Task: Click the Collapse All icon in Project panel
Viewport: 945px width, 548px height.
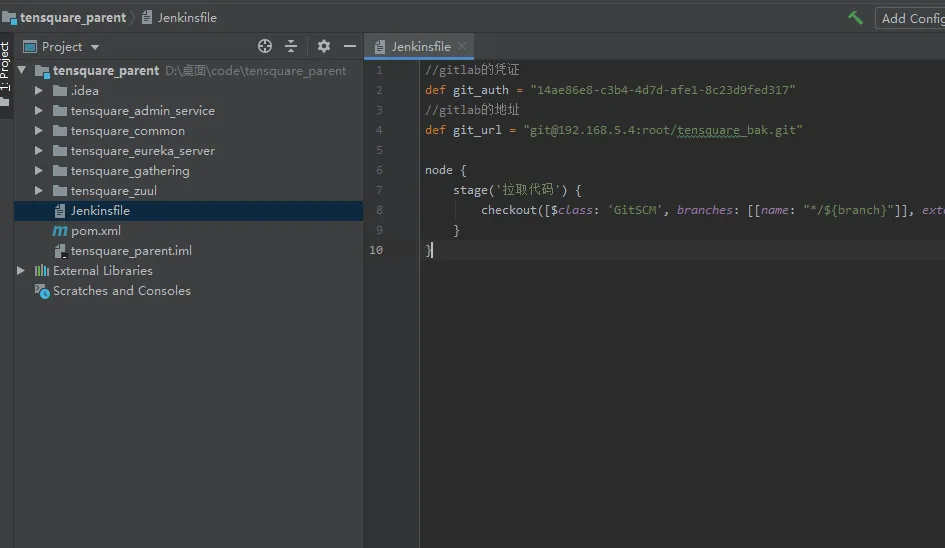Action: click(291, 46)
